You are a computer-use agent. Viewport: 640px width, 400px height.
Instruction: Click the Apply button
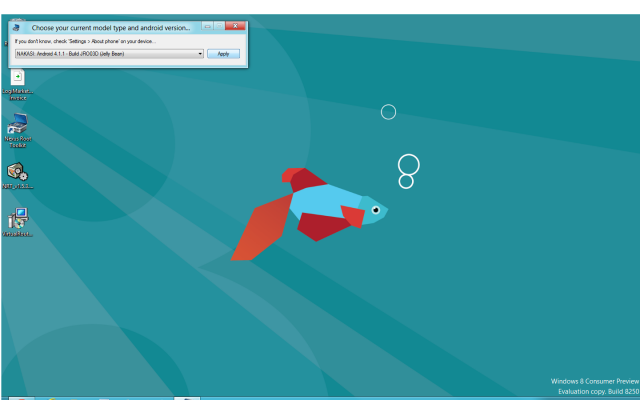pyautogui.click(x=223, y=54)
